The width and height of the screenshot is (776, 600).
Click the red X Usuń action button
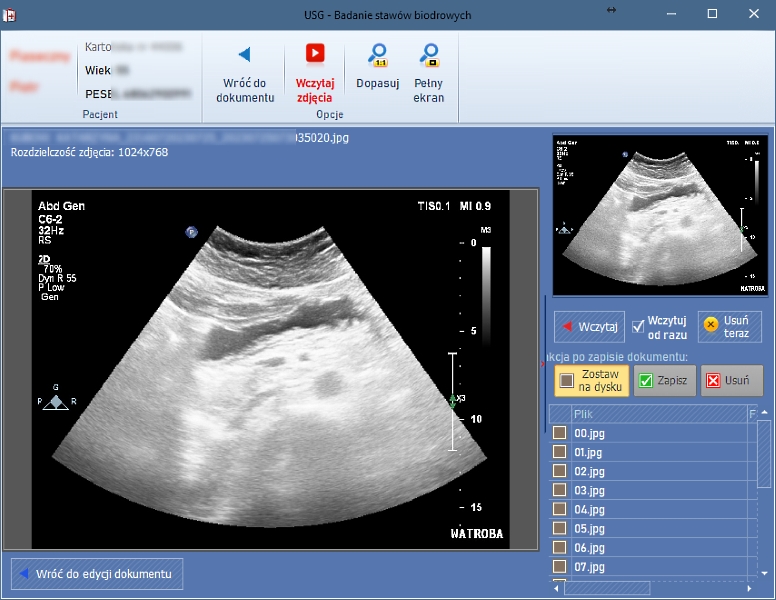click(x=731, y=381)
